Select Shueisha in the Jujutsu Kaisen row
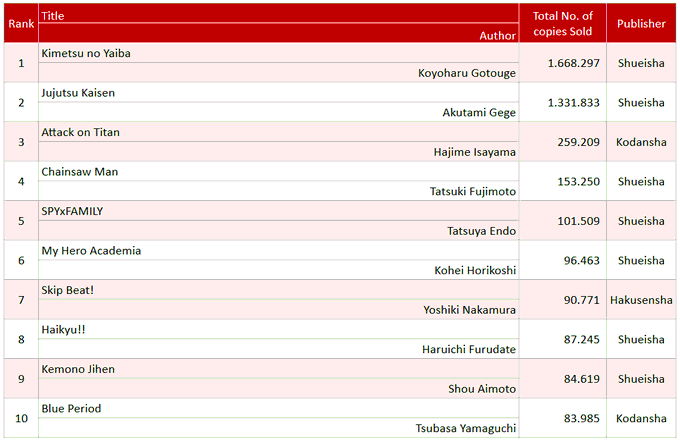The height and width of the screenshot is (442, 680). coord(641,103)
